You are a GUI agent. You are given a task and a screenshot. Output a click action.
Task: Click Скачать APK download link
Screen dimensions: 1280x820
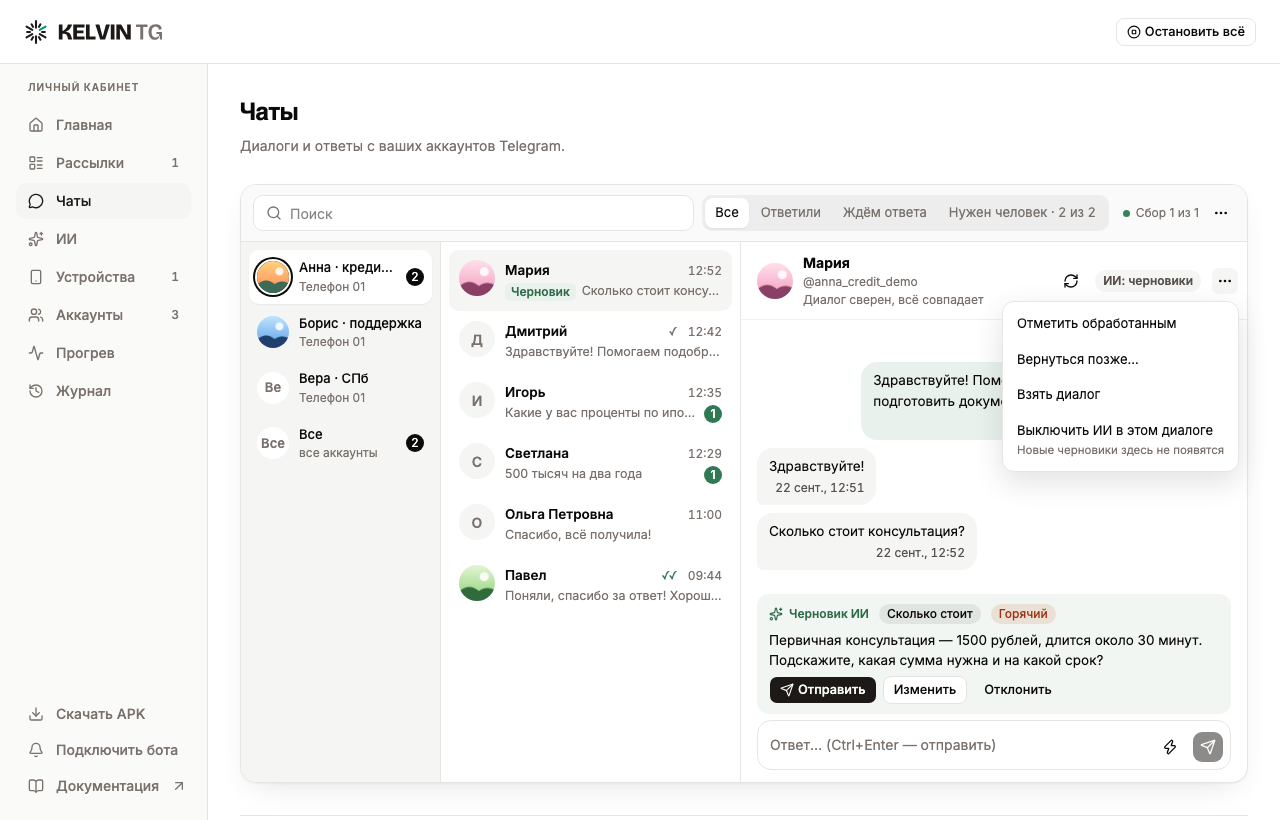click(x=103, y=714)
